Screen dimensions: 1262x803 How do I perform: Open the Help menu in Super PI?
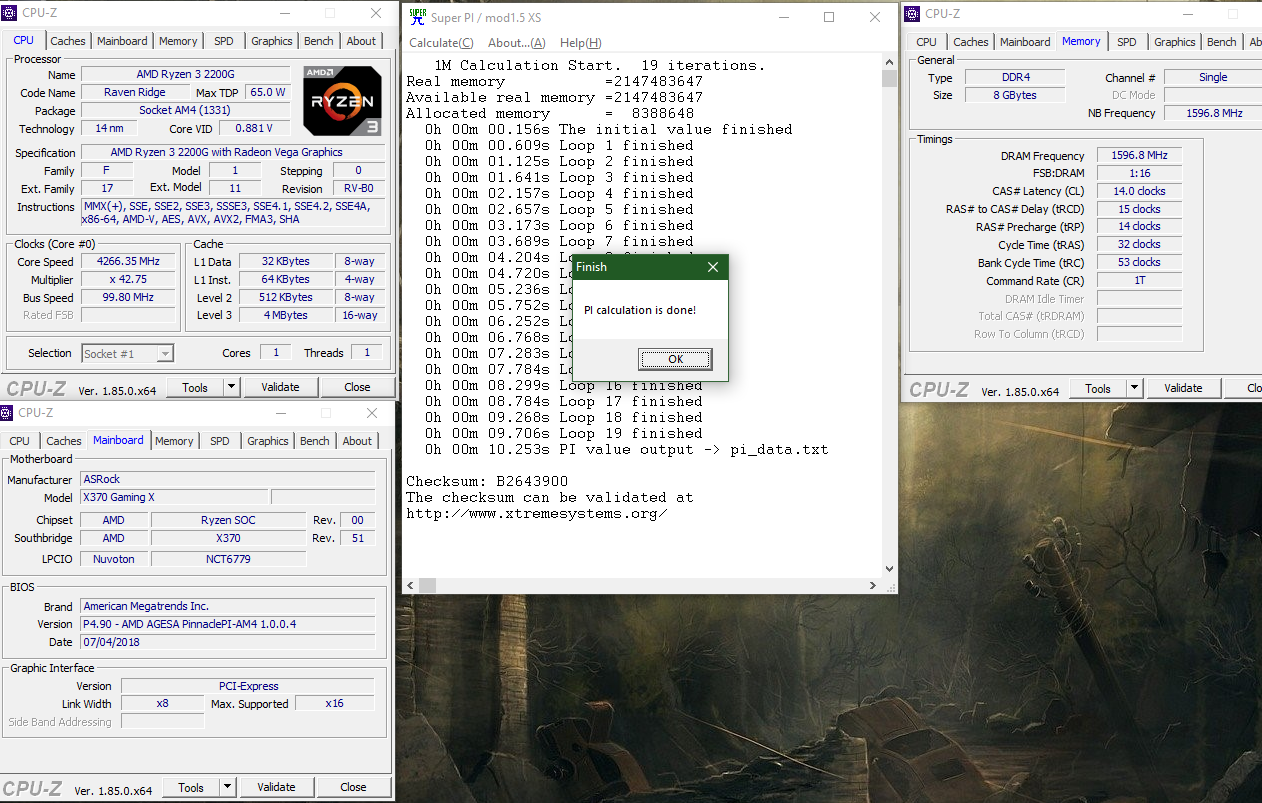[580, 43]
